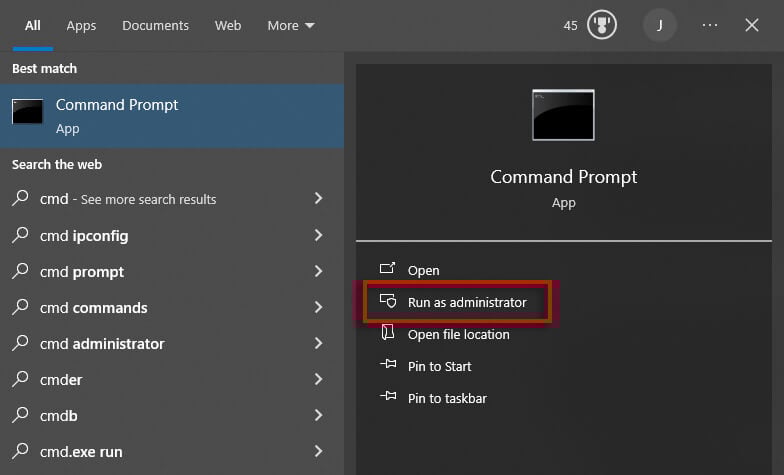Open the three-dot options menu
The image size is (784, 475).
coord(710,25)
